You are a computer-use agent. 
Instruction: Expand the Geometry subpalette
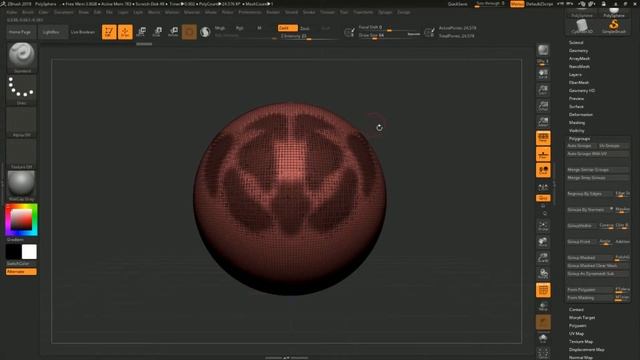point(578,51)
